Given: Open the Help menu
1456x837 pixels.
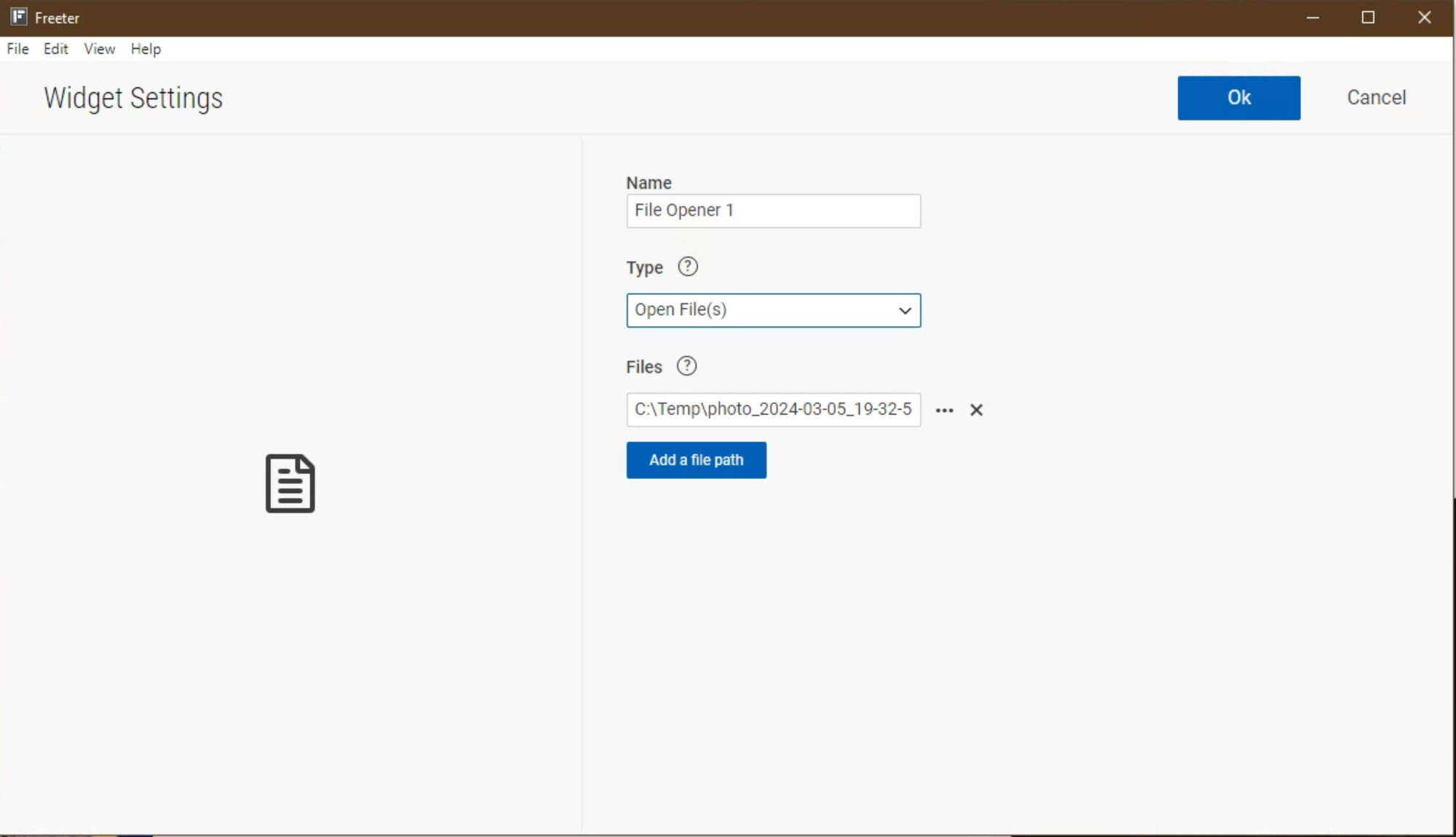Looking at the screenshot, I should pos(146,49).
